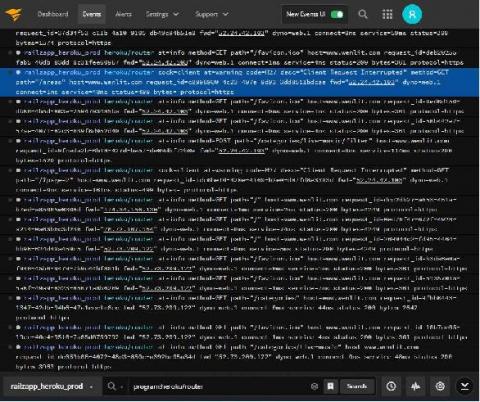The height and width of the screenshot is (402, 480).
Task: Clear the search query icon
Action: click(314, 386)
